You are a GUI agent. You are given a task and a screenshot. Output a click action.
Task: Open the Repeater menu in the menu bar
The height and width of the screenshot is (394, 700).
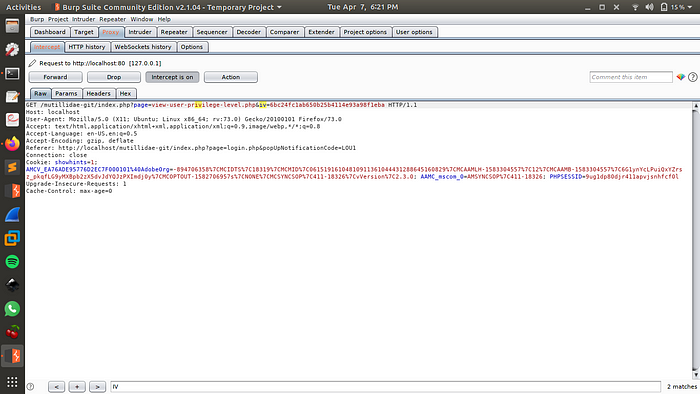(112, 19)
